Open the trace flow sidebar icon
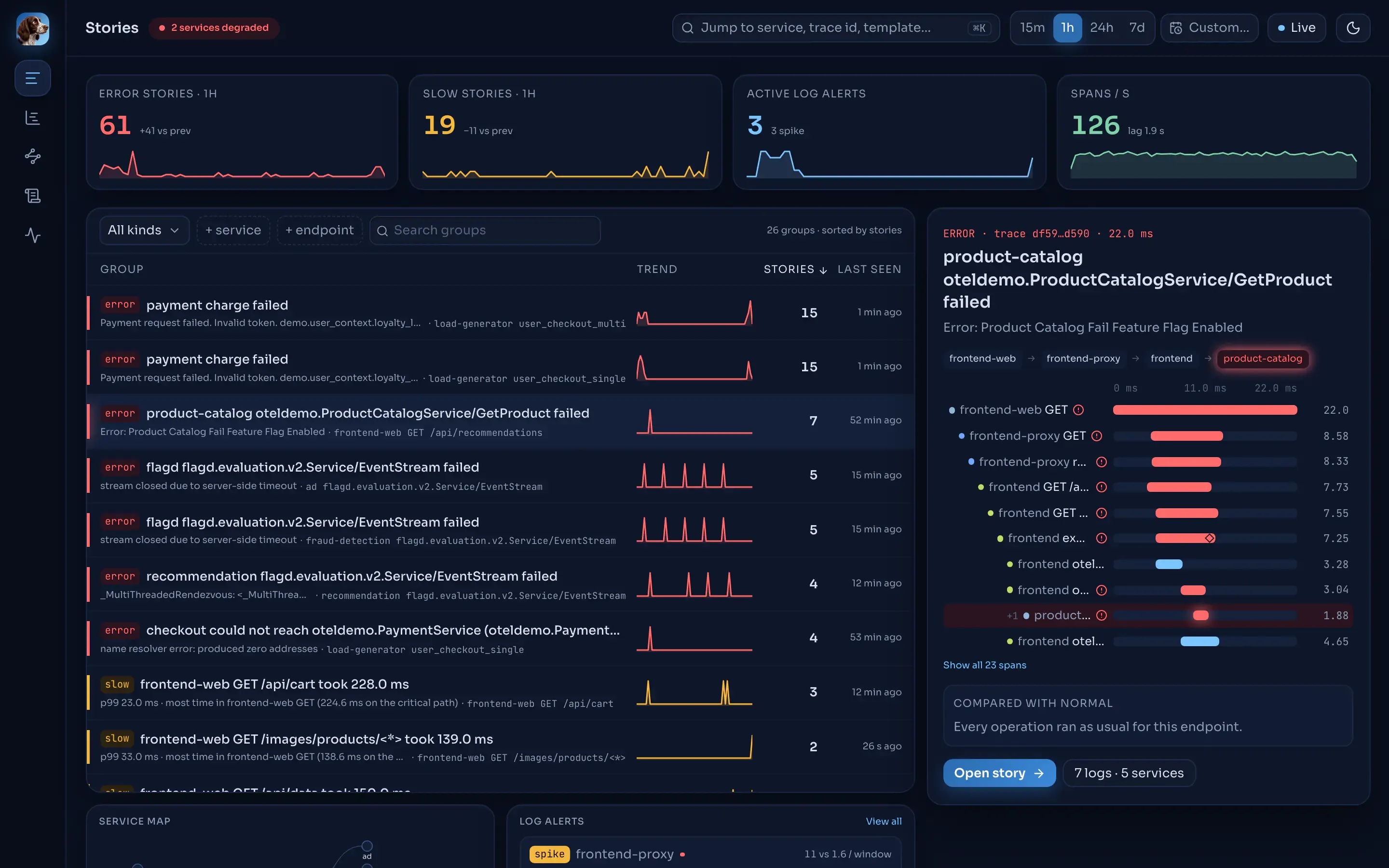This screenshot has height=868, width=1389. pyautogui.click(x=33, y=156)
